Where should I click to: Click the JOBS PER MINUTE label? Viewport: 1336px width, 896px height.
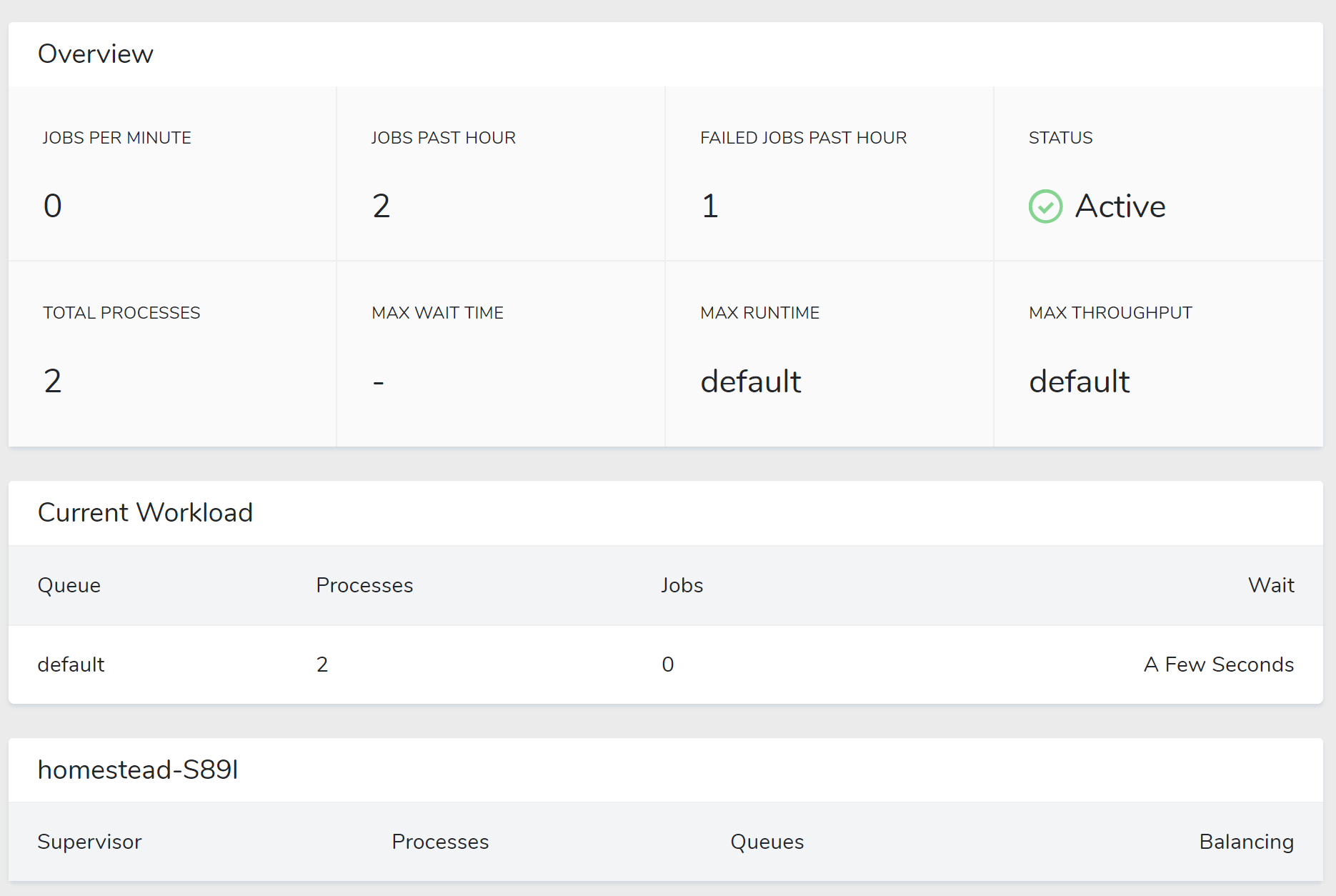click(x=117, y=138)
